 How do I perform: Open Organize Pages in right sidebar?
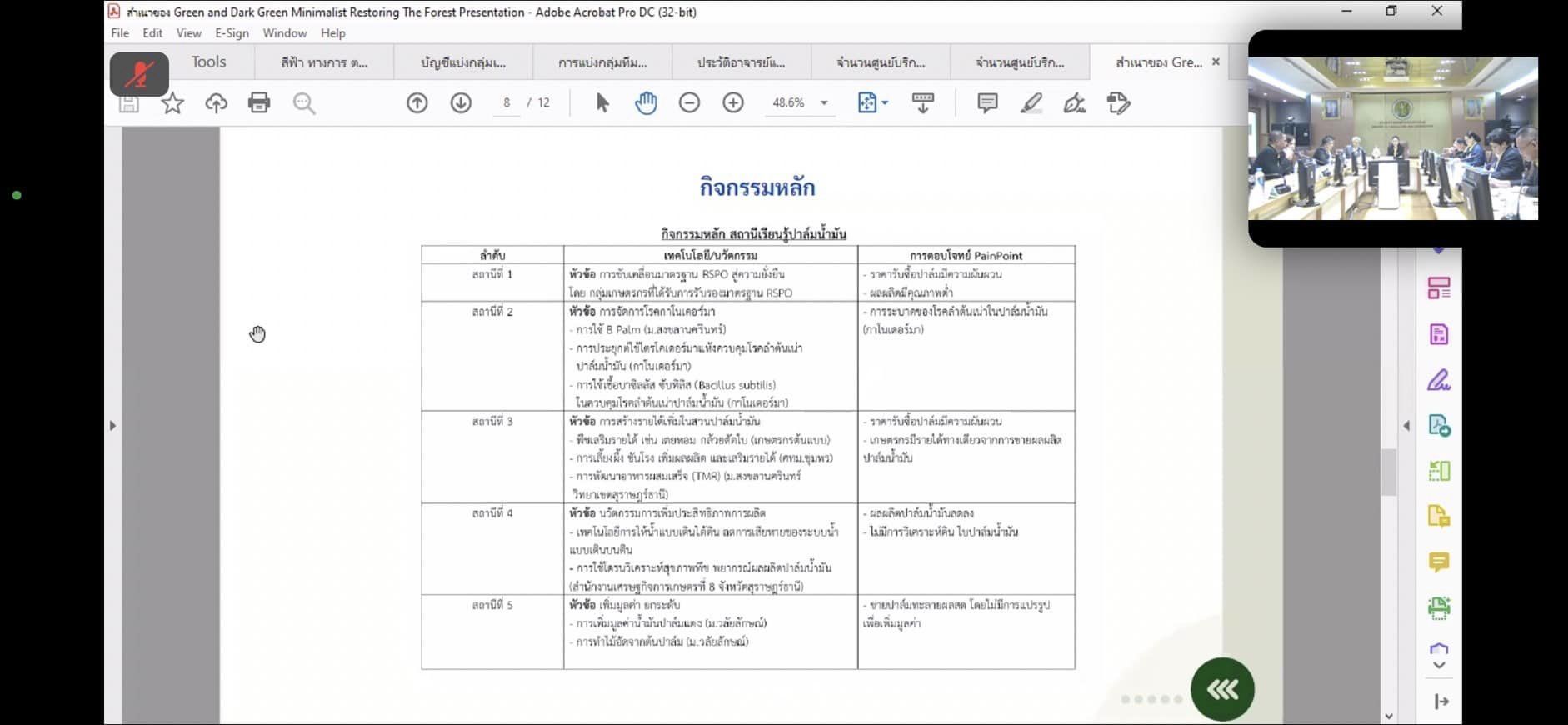1439,288
